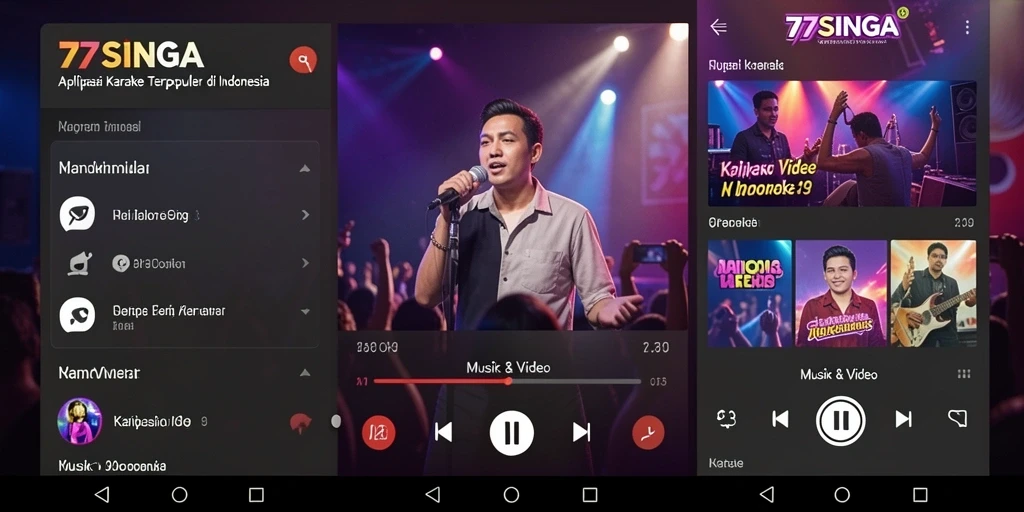The image size is (1024, 512).
Task: Tap the Android home button on center screen
Action: pyautogui.click(x=511, y=494)
